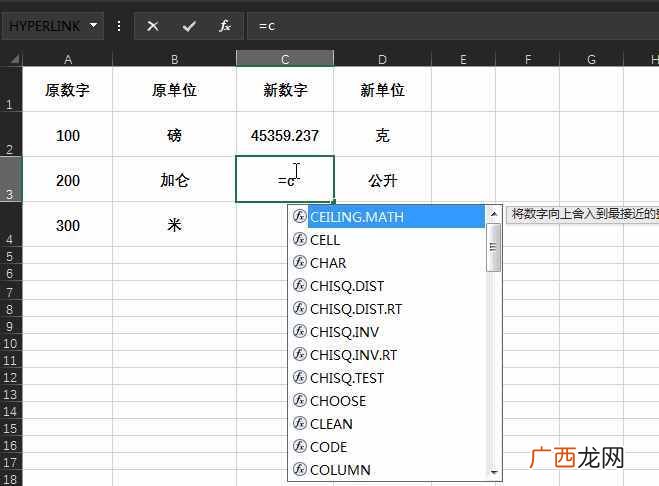This screenshot has height=486, width=659.
Task: Choose CELL function from the list
Action: (324, 240)
